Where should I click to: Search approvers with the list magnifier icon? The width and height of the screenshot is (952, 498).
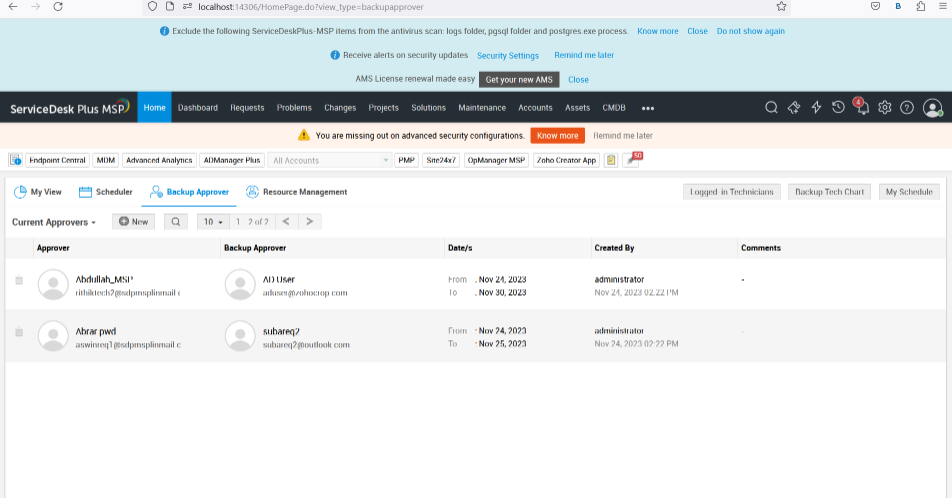174,222
